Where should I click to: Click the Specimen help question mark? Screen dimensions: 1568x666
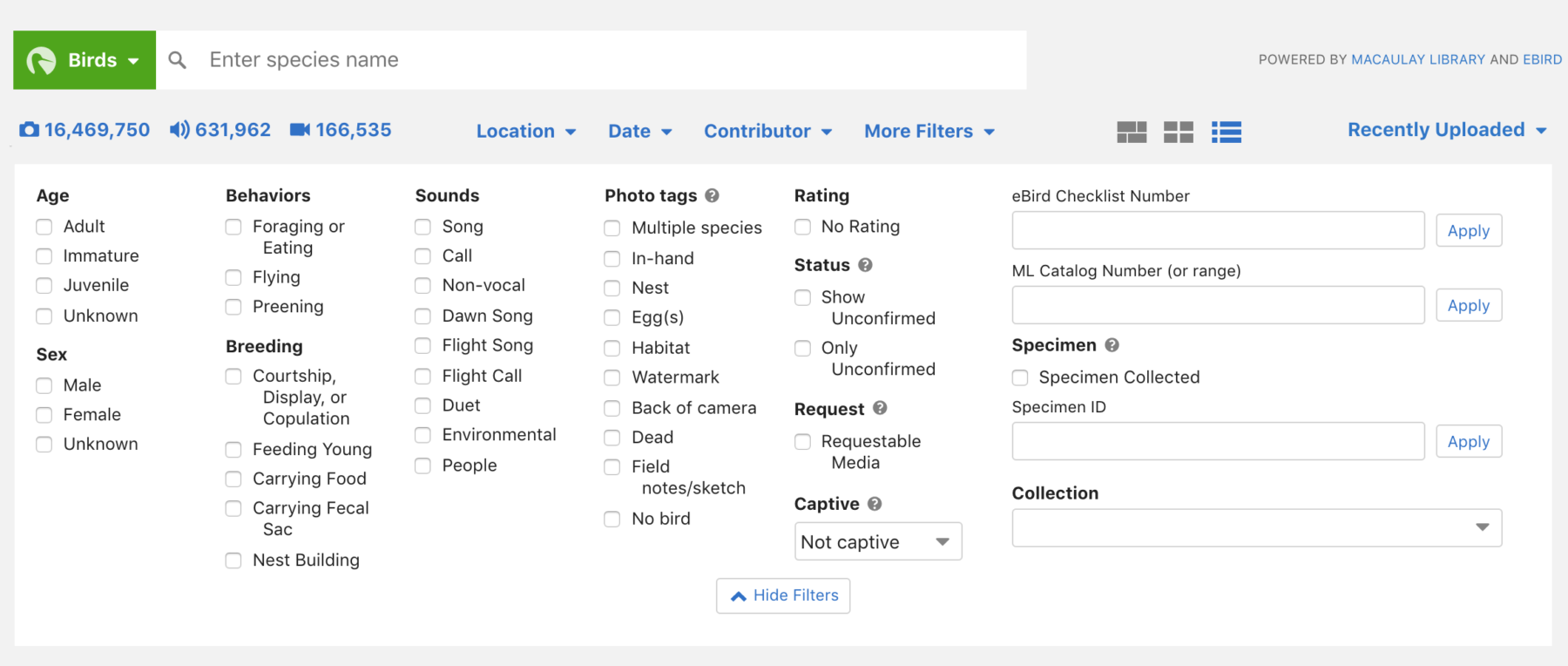(x=1112, y=345)
